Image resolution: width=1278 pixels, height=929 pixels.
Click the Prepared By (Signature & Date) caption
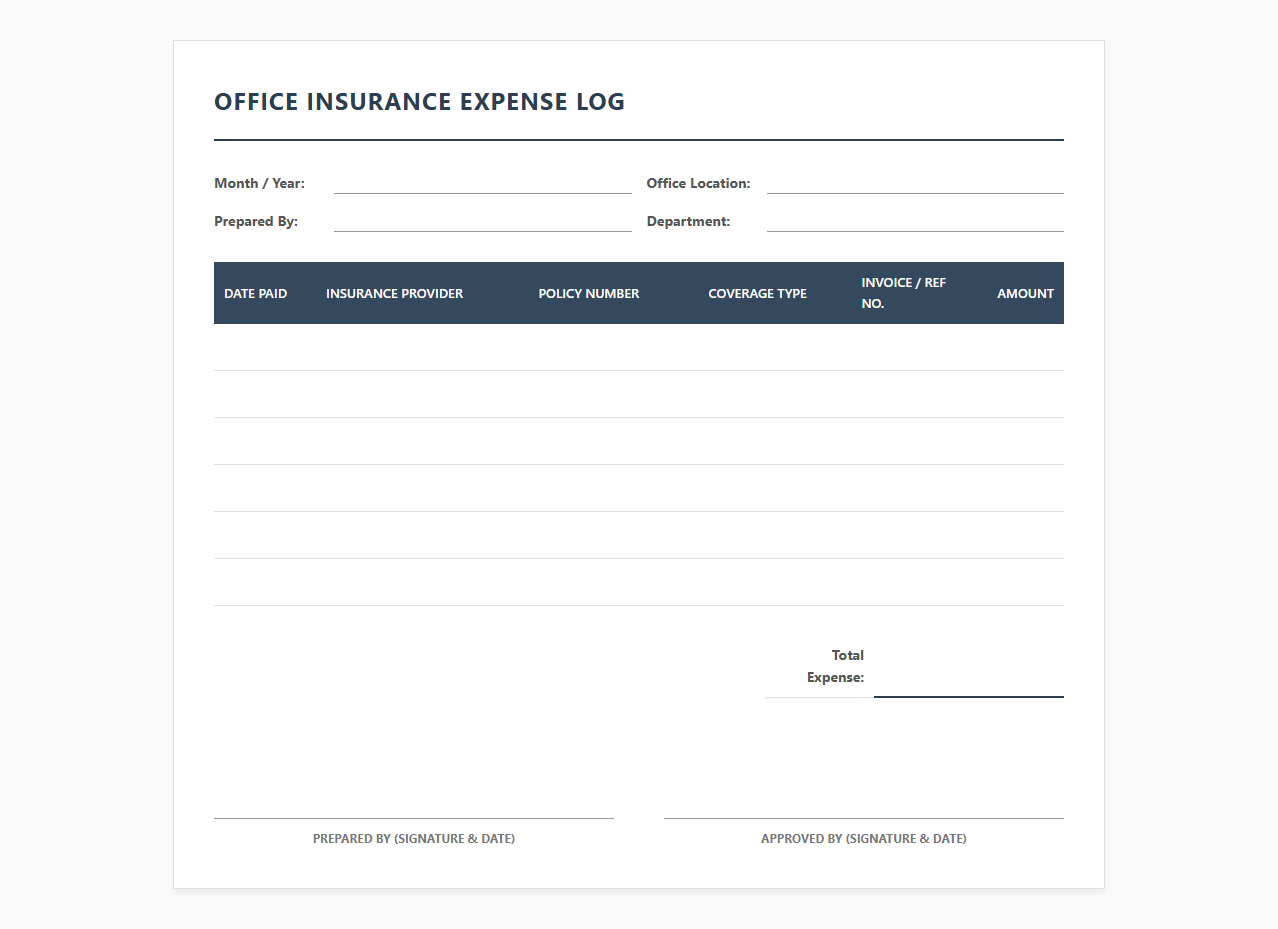414,839
